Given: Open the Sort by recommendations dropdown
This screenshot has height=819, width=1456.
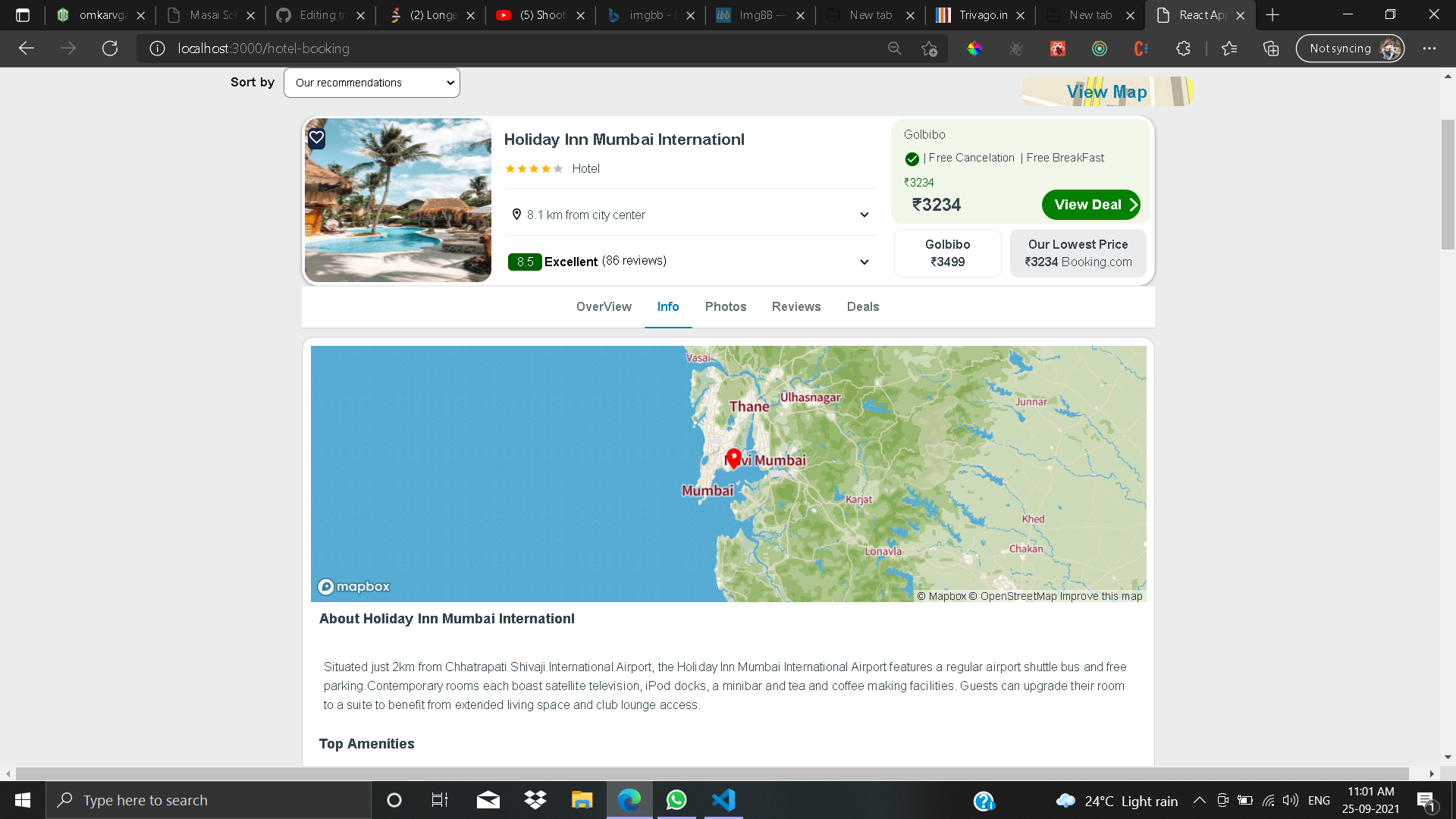Looking at the screenshot, I should click(372, 83).
